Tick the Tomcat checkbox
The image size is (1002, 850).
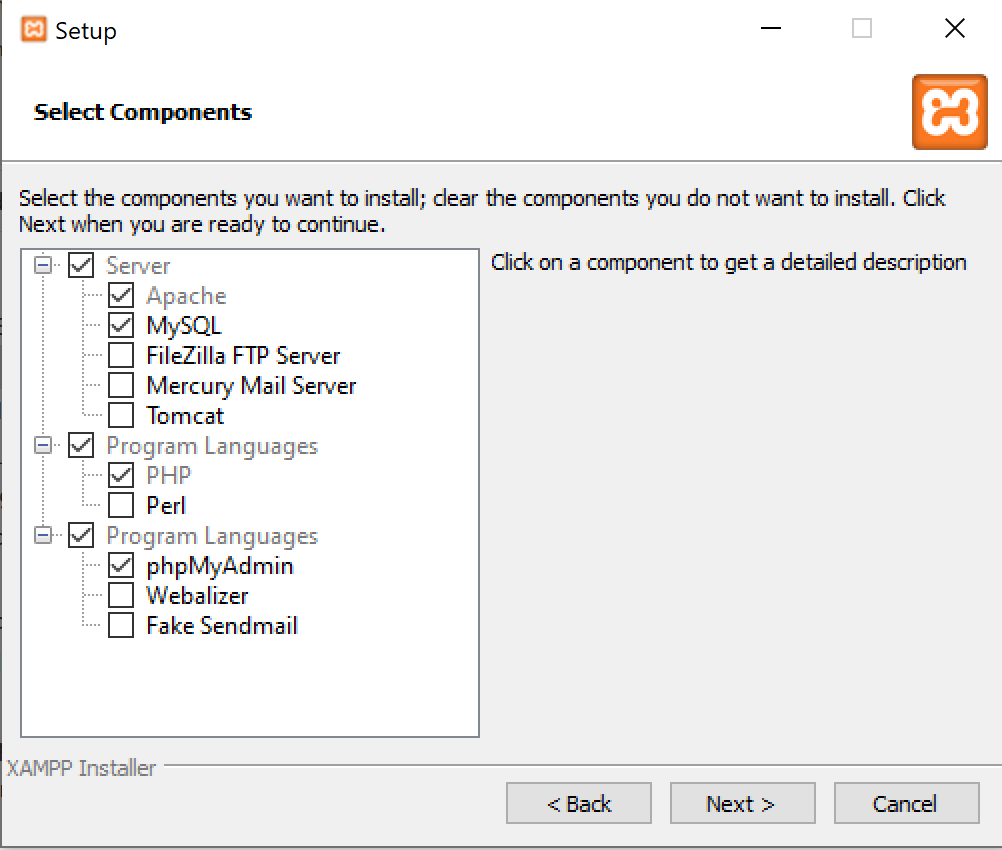click(x=121, y=416)
